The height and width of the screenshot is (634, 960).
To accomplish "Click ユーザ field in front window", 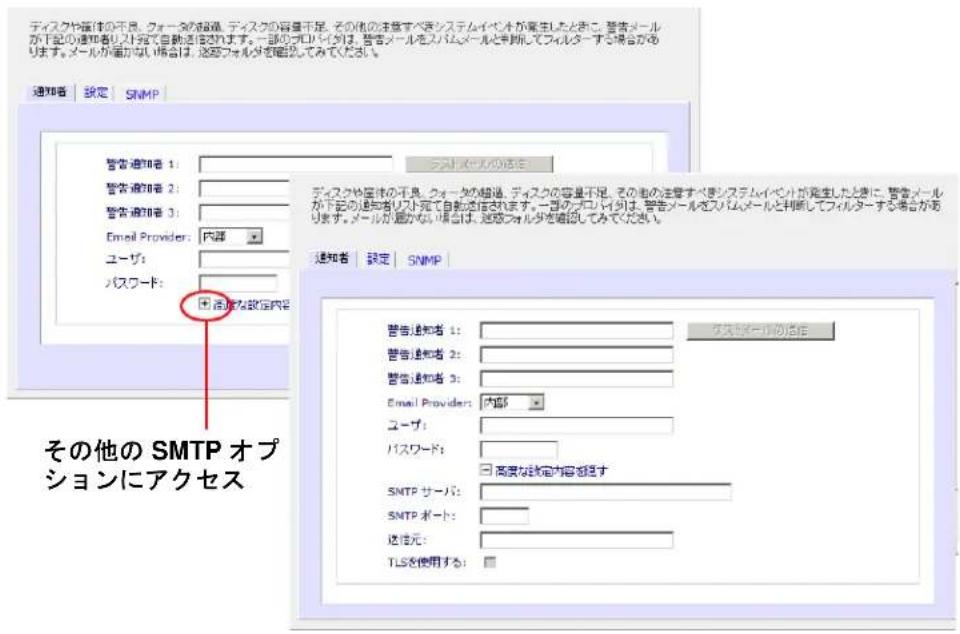I will pyautogui.click(x=577, y=425).
